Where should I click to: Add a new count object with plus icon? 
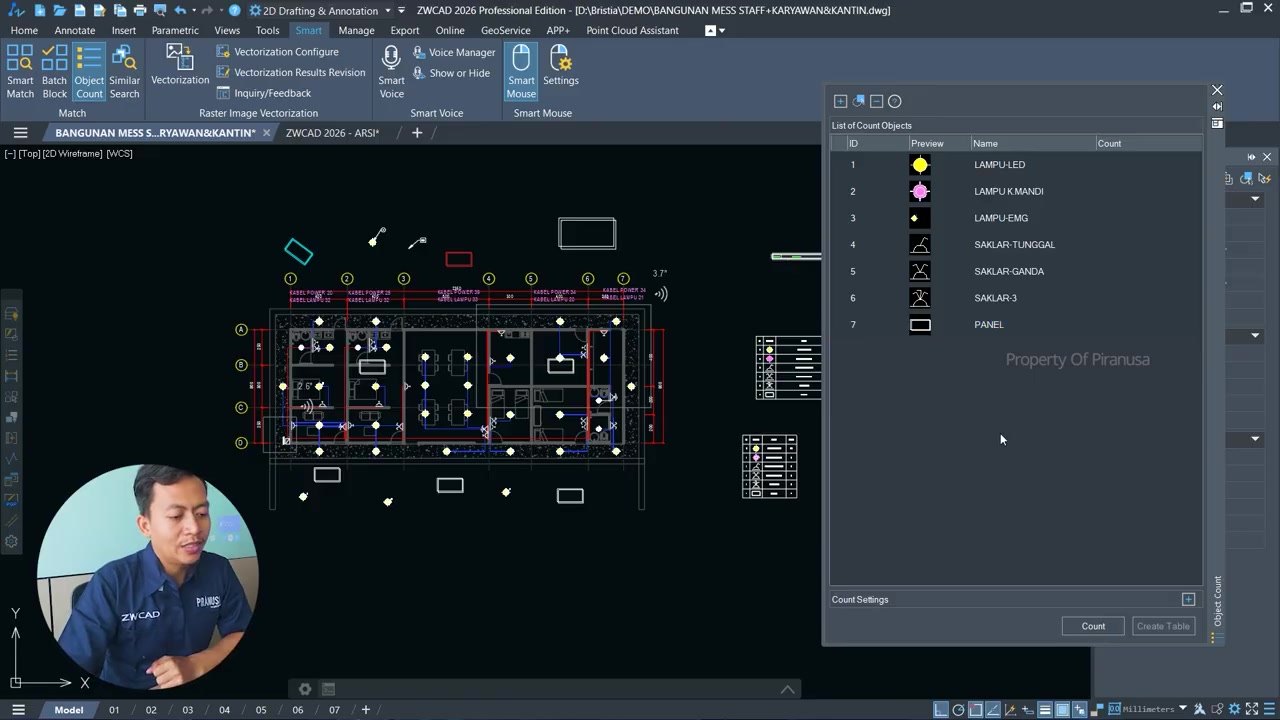click(x=840, y=101)
